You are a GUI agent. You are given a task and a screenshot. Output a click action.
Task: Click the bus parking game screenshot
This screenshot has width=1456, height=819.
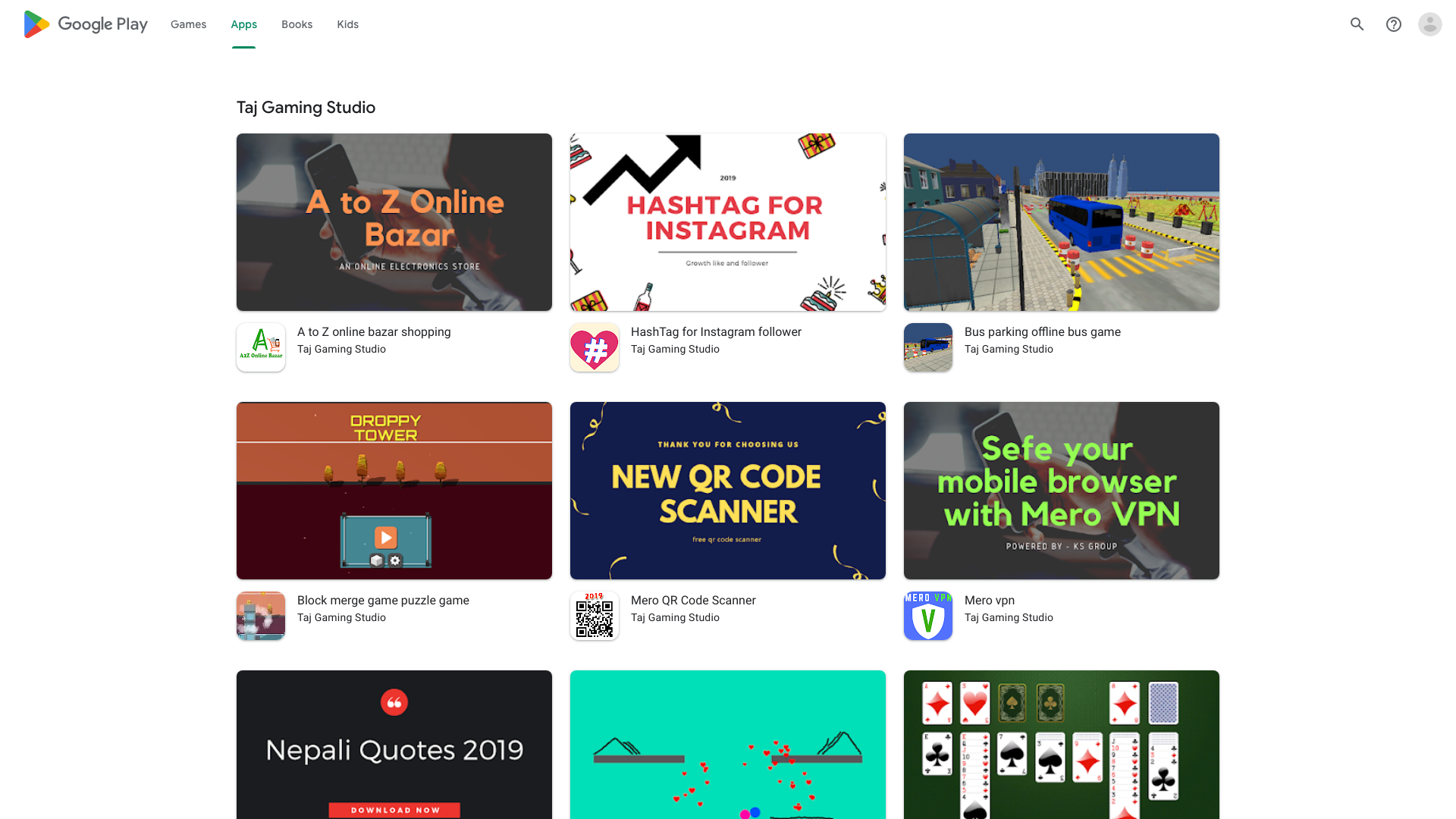(x=1062, y=222)
